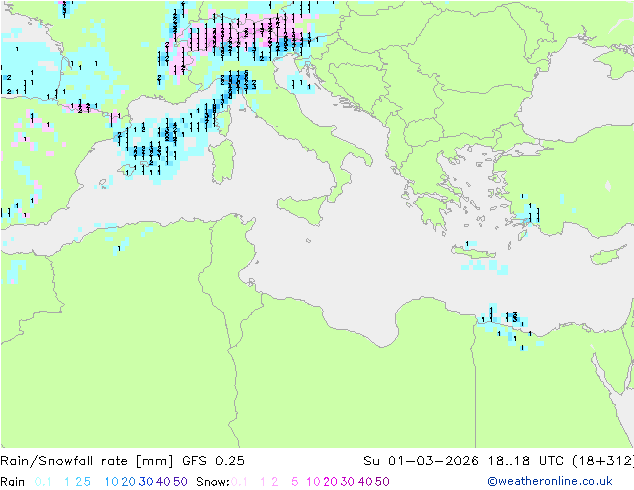Pick the Rain legend value 10
This screenshot has height=490, width=634.
112,482
